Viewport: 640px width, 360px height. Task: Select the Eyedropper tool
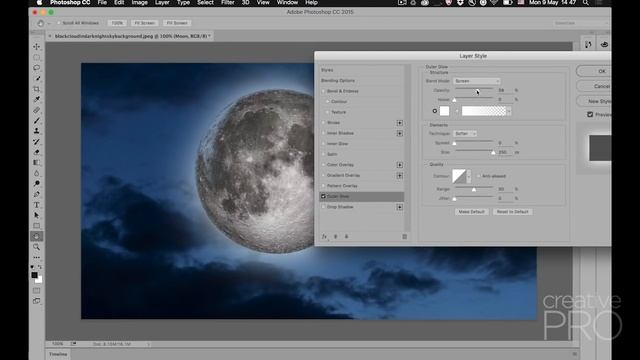point(37,99)
